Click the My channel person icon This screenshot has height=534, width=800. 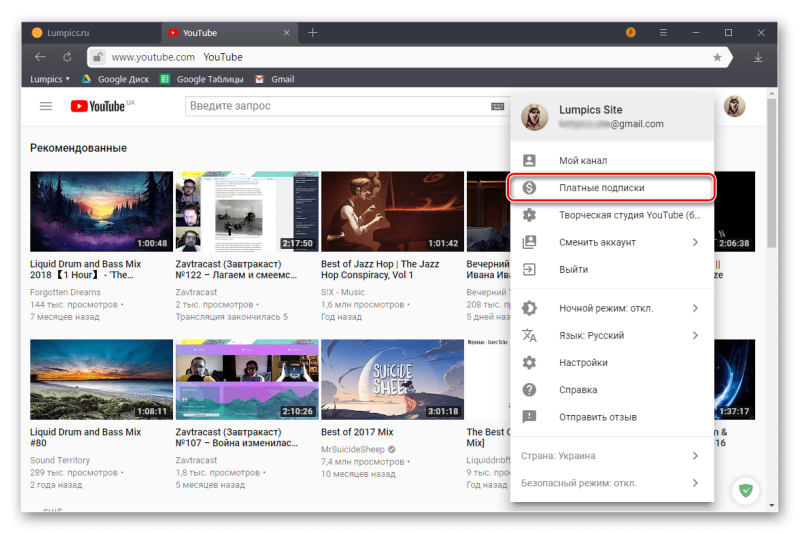point(529,161)
